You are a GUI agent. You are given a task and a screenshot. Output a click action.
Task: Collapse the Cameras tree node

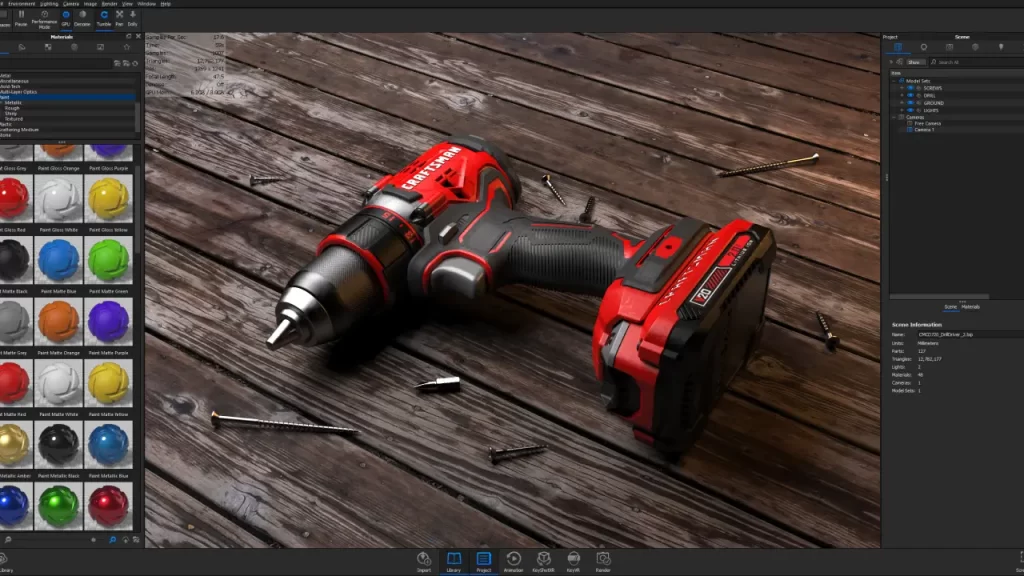pos(894,117)
